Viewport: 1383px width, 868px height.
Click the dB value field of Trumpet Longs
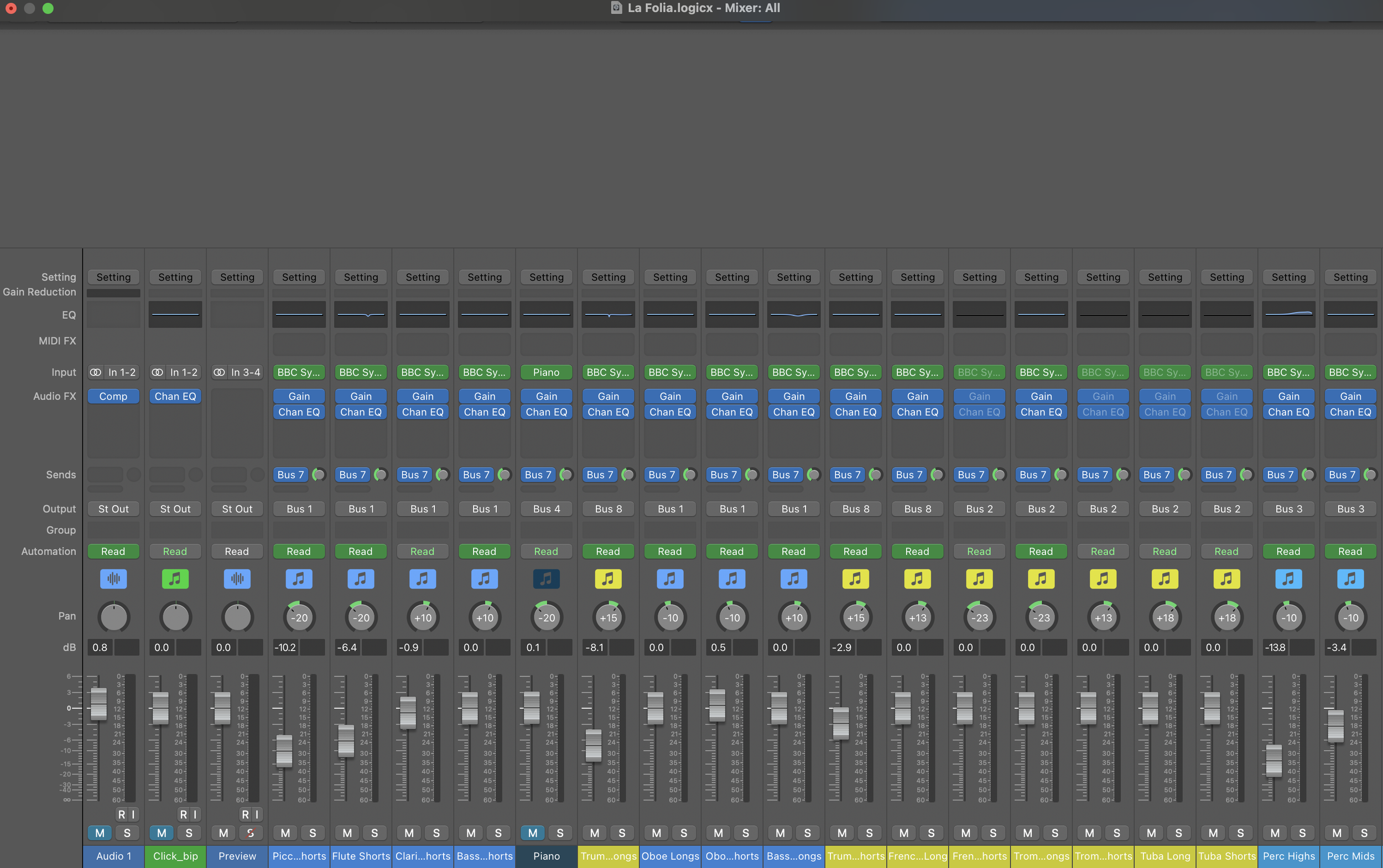pyautogui.click(x=594, y=647)
